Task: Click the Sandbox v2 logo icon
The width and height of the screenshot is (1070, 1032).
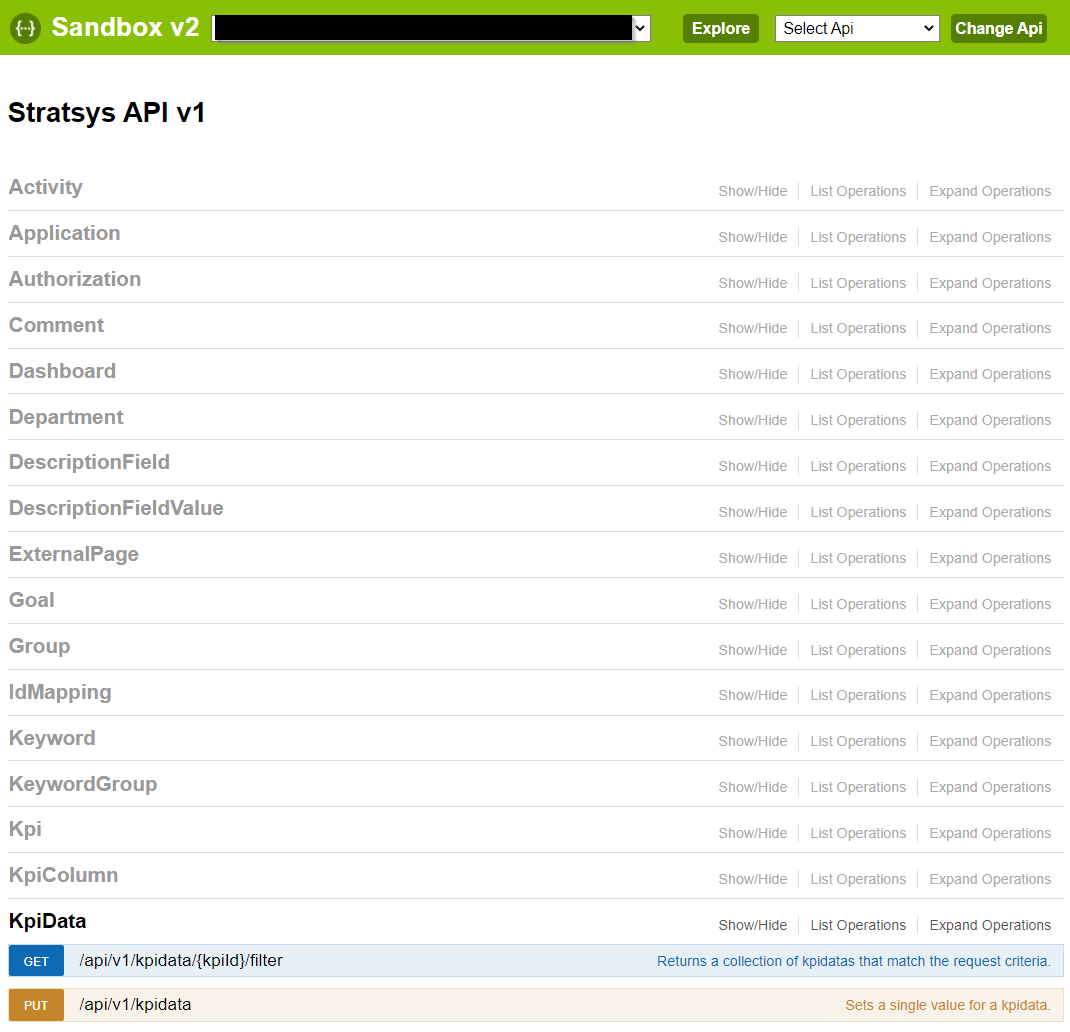Action: [x=25, y=28]
